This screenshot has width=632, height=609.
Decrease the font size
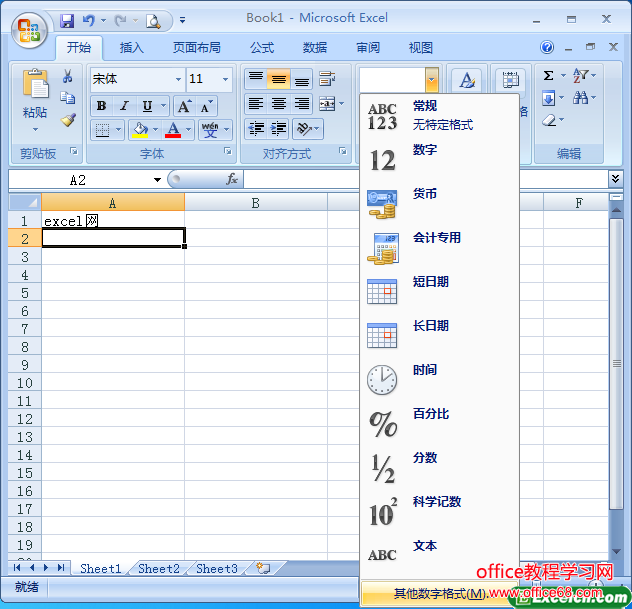(207, 106)
